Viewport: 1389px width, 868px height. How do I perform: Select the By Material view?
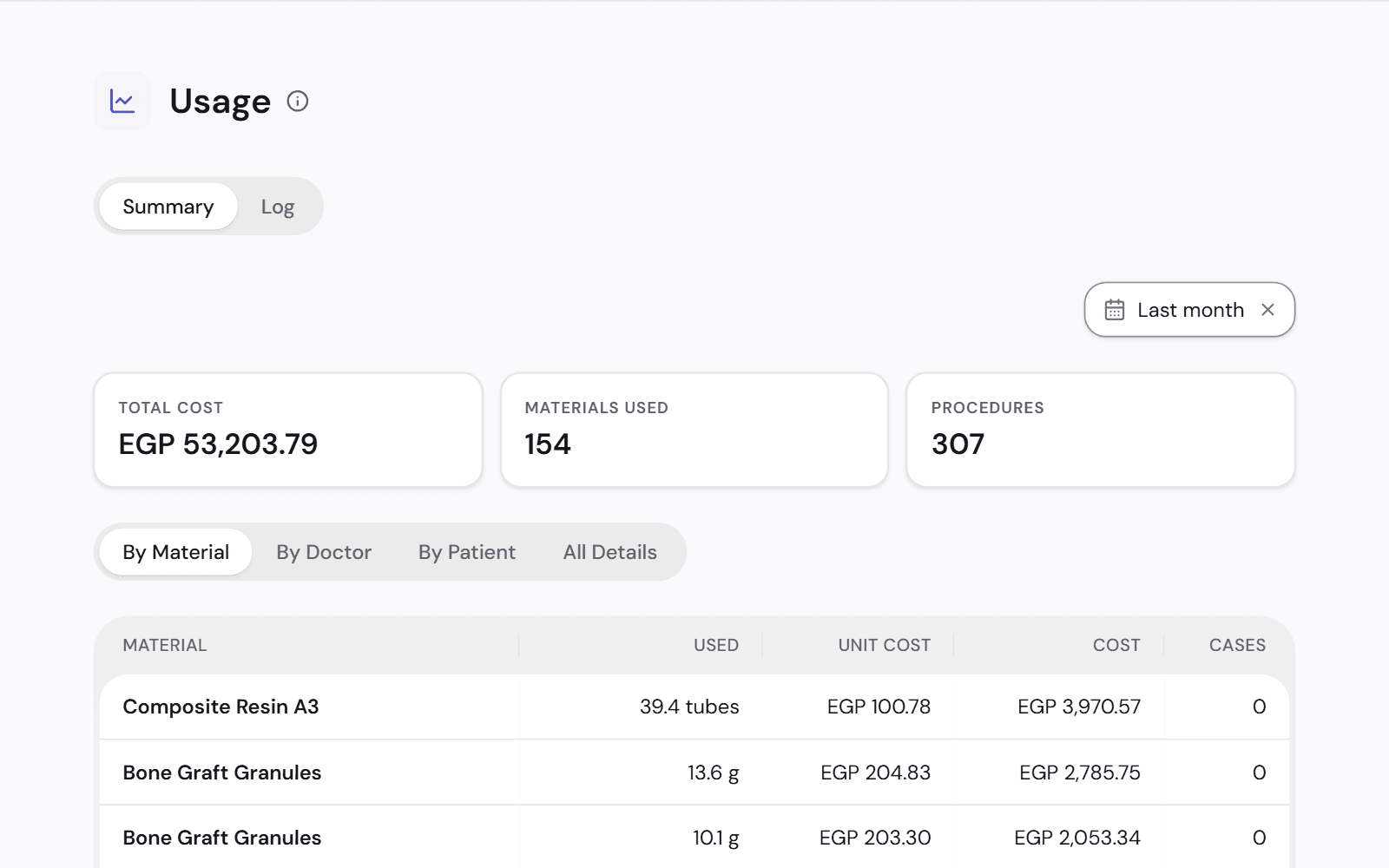click(x=176, y=552)
